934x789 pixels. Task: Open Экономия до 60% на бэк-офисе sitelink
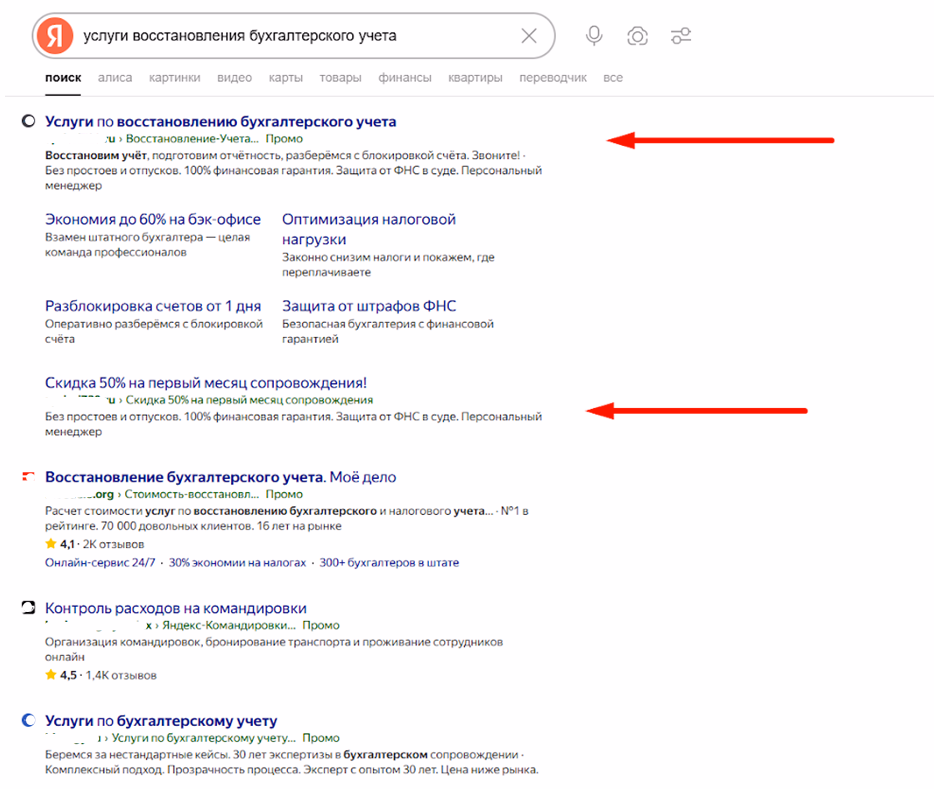[153, 219]
